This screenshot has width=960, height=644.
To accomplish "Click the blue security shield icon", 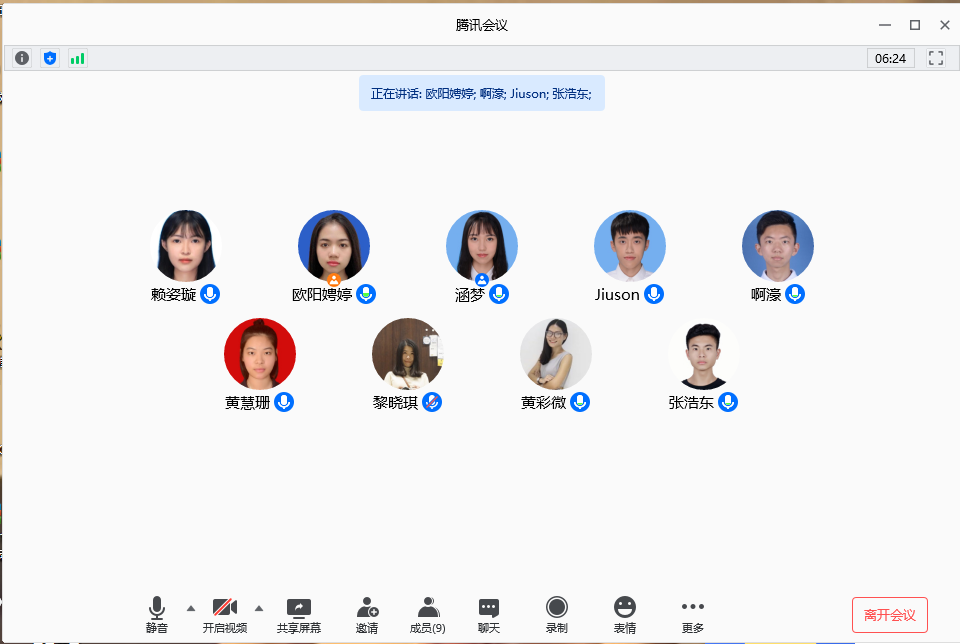I will (x=50, y=58).
